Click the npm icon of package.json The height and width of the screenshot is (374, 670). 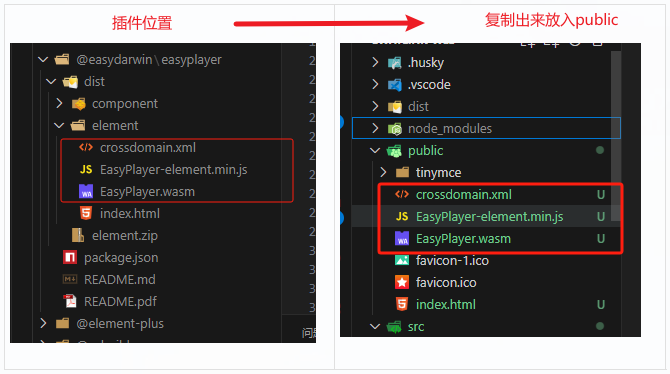tap(70, 257)
